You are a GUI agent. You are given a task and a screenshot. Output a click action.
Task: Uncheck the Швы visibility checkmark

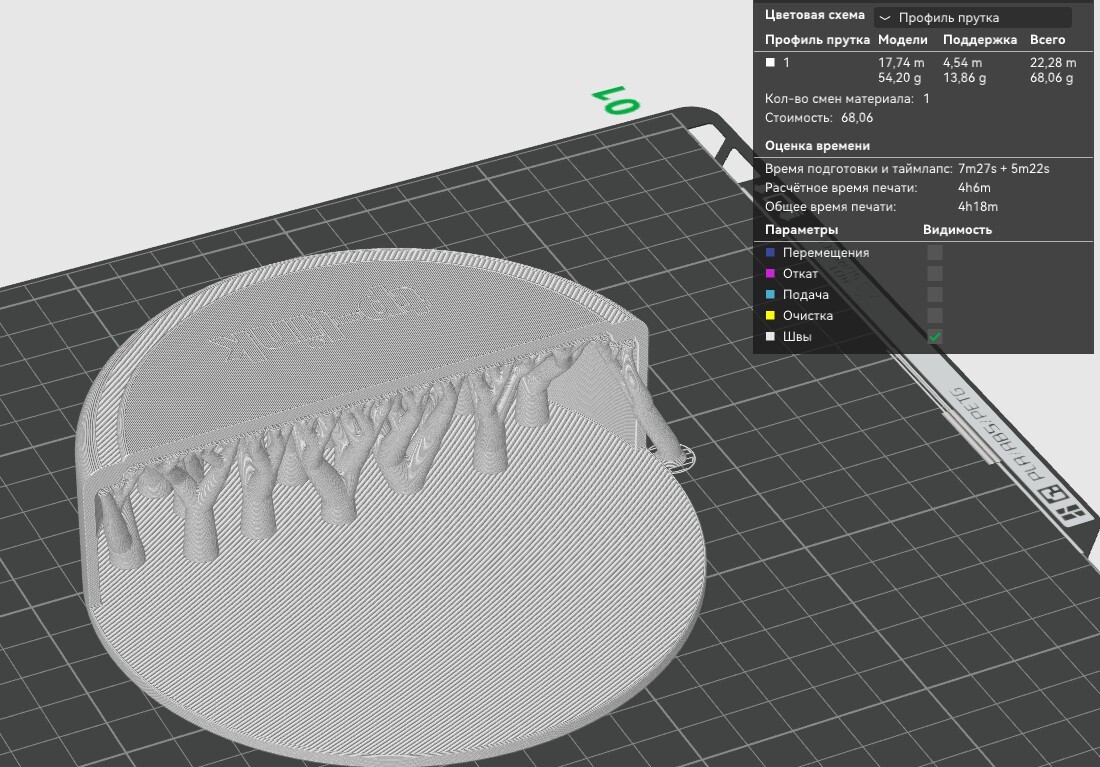[935, 337]
